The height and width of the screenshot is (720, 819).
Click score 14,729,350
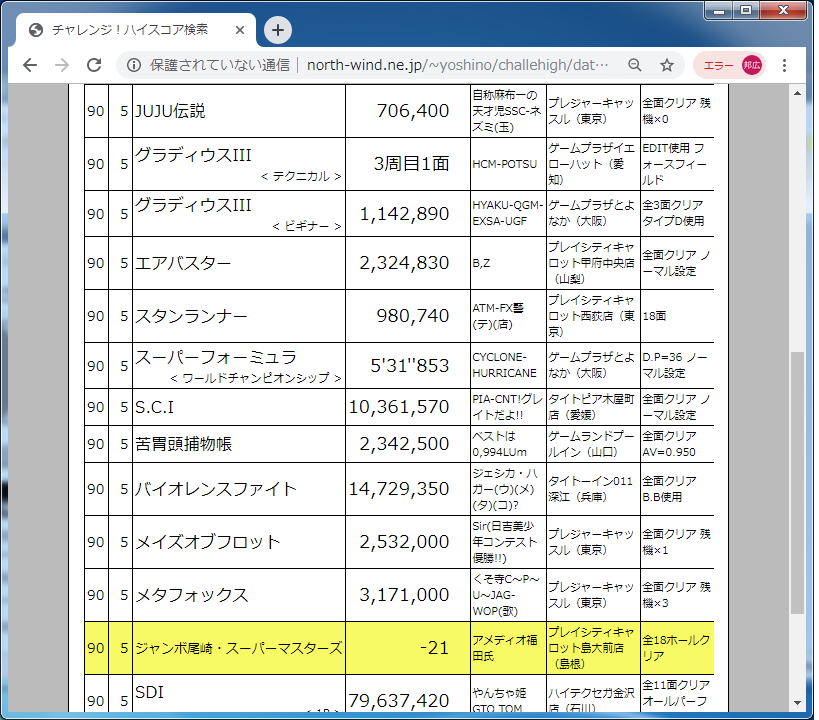pyautogui.click(x=399, y=489)
